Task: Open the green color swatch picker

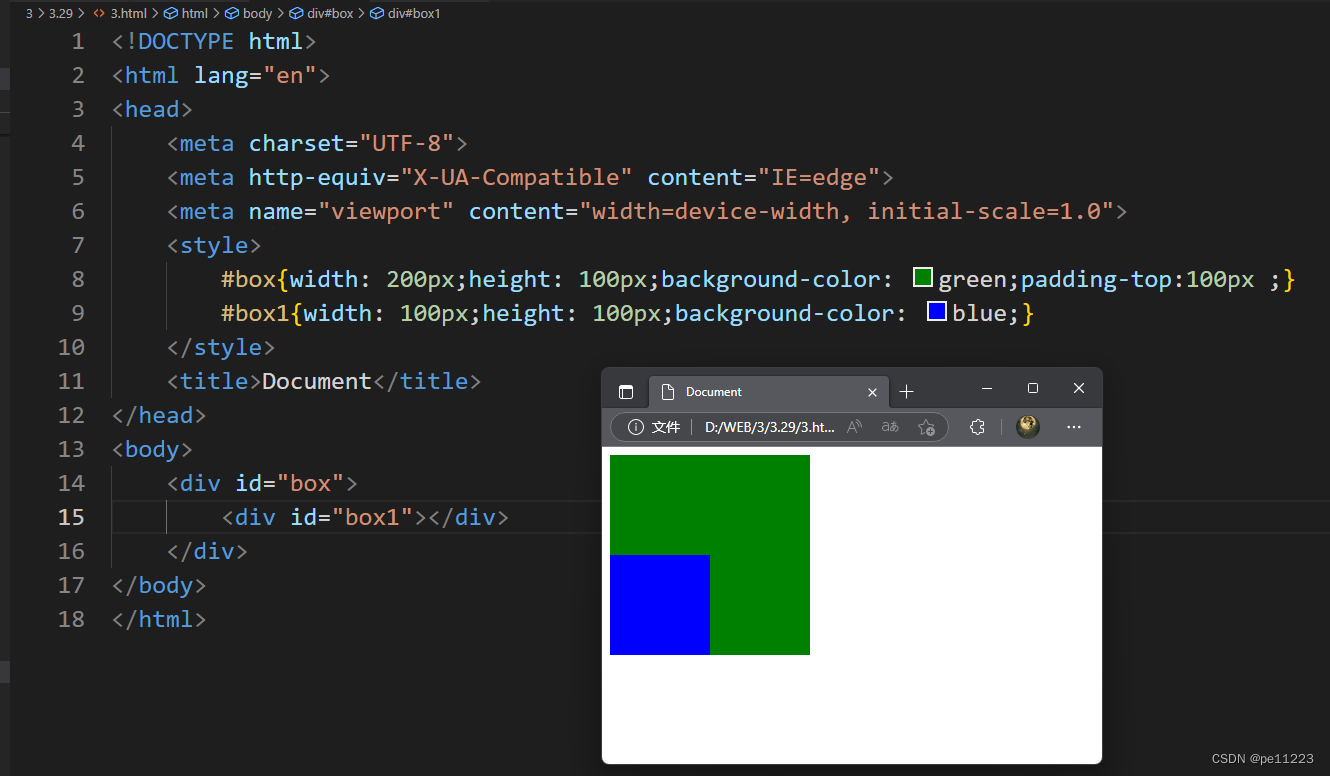Action: [x=923, y=277]
